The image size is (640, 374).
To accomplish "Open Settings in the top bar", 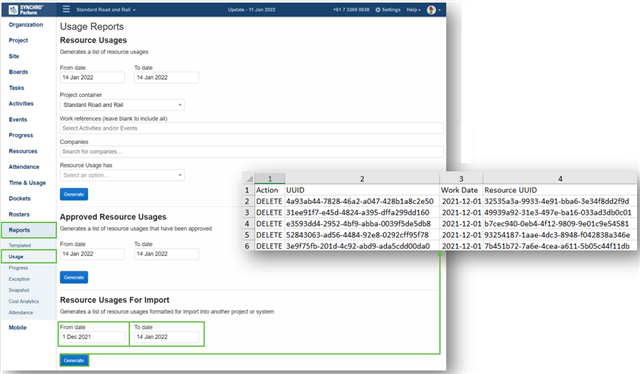I will (x=388, y=10).
